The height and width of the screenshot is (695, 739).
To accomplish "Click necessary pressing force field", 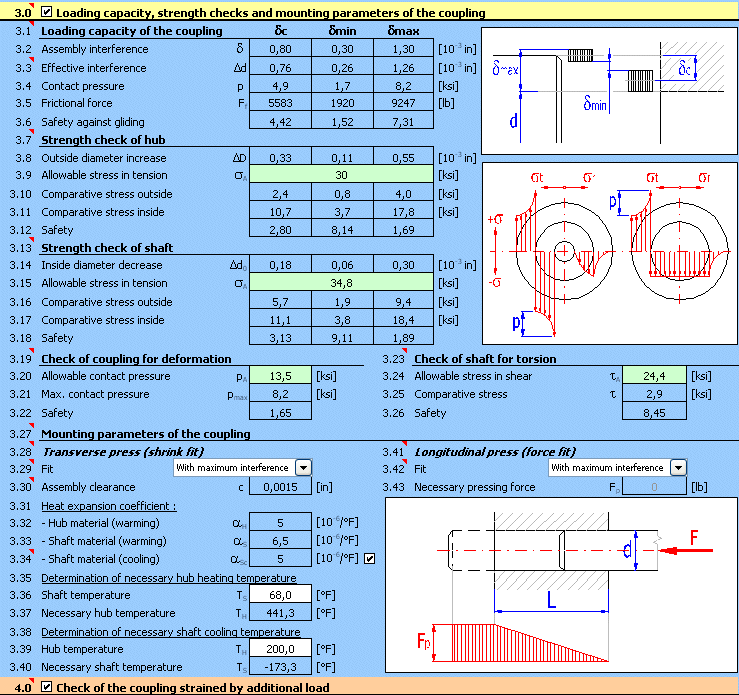I will click(654, 487).
